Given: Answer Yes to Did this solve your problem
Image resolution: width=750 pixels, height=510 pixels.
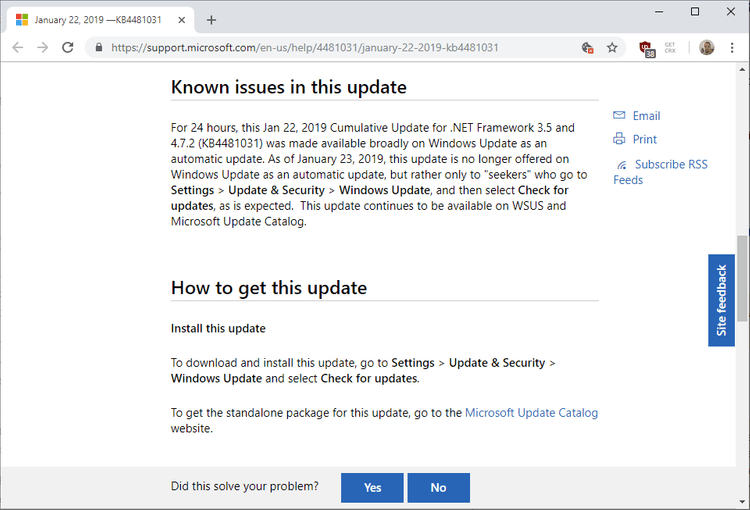Looking at the screenshot, I should (x=372, y=488).
